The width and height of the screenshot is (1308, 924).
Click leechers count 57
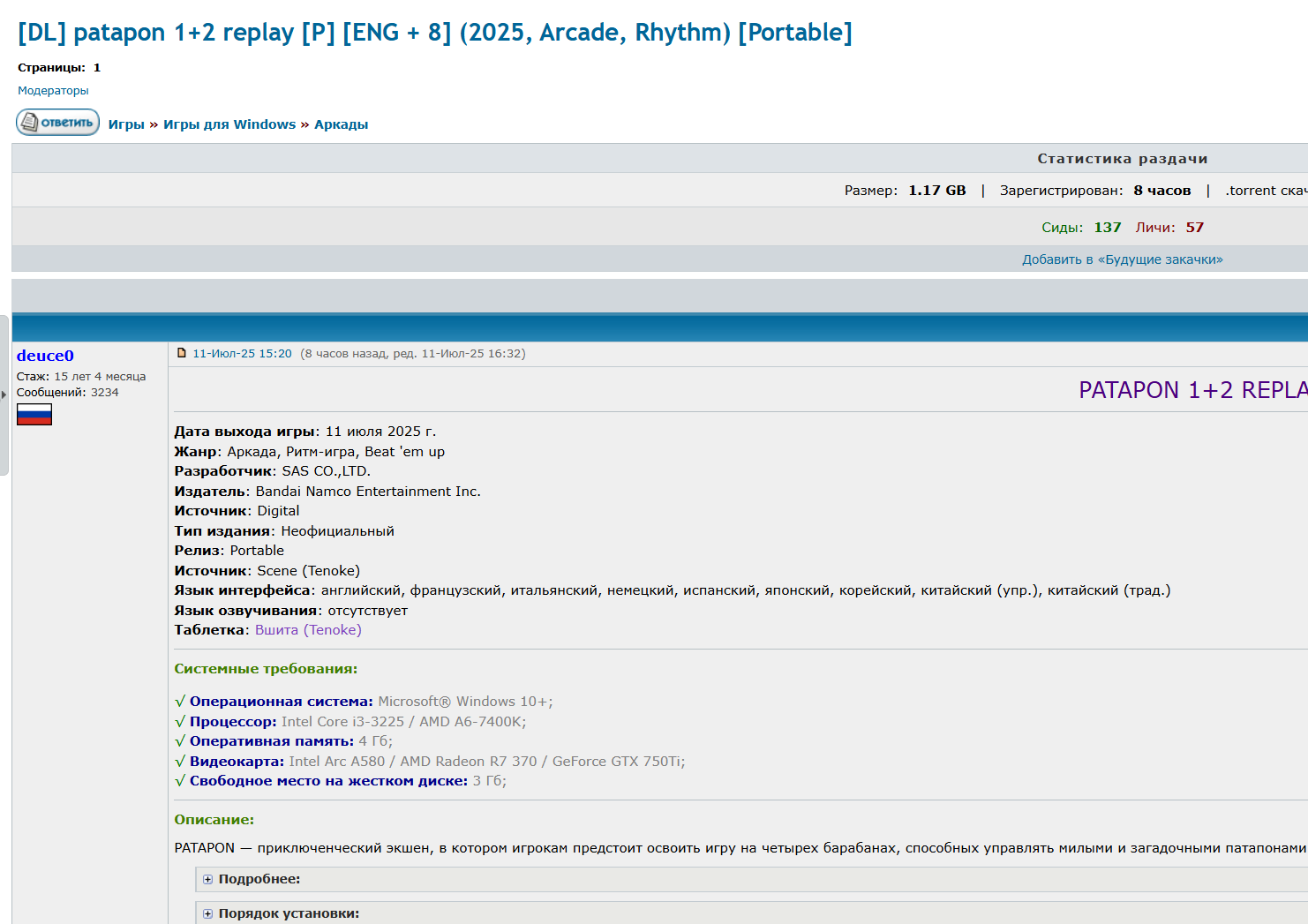[1195, 228]
